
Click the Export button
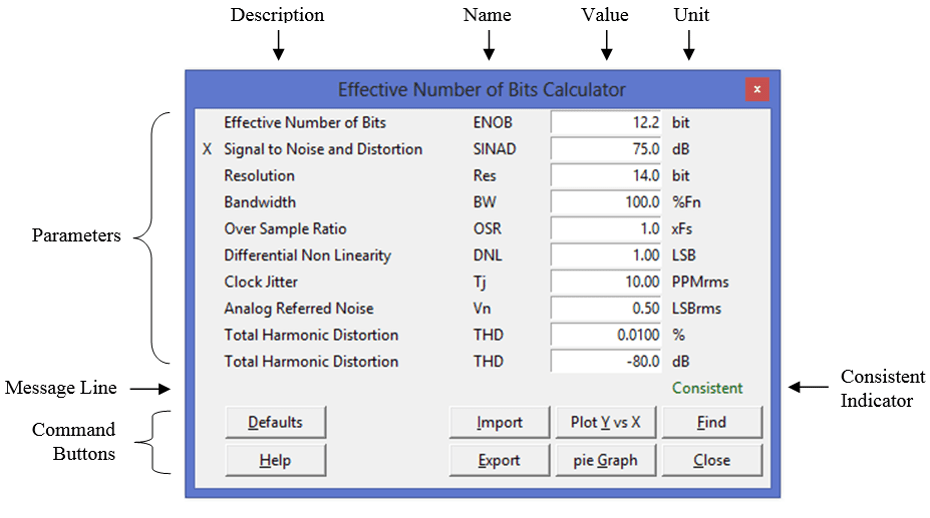click(499, 460)
